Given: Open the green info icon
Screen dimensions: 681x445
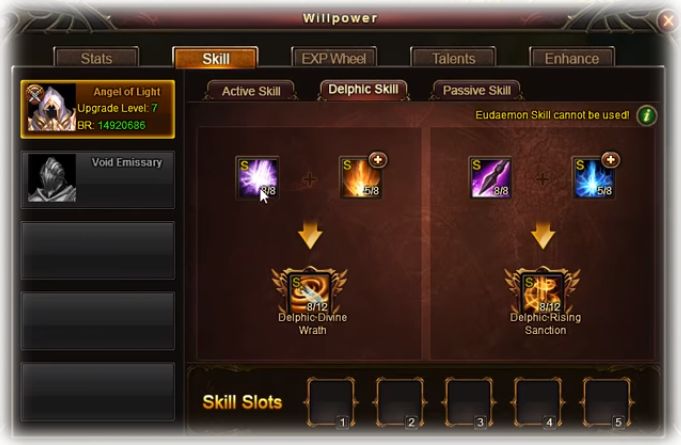Looking at the screenshot, I should (647, 116).
